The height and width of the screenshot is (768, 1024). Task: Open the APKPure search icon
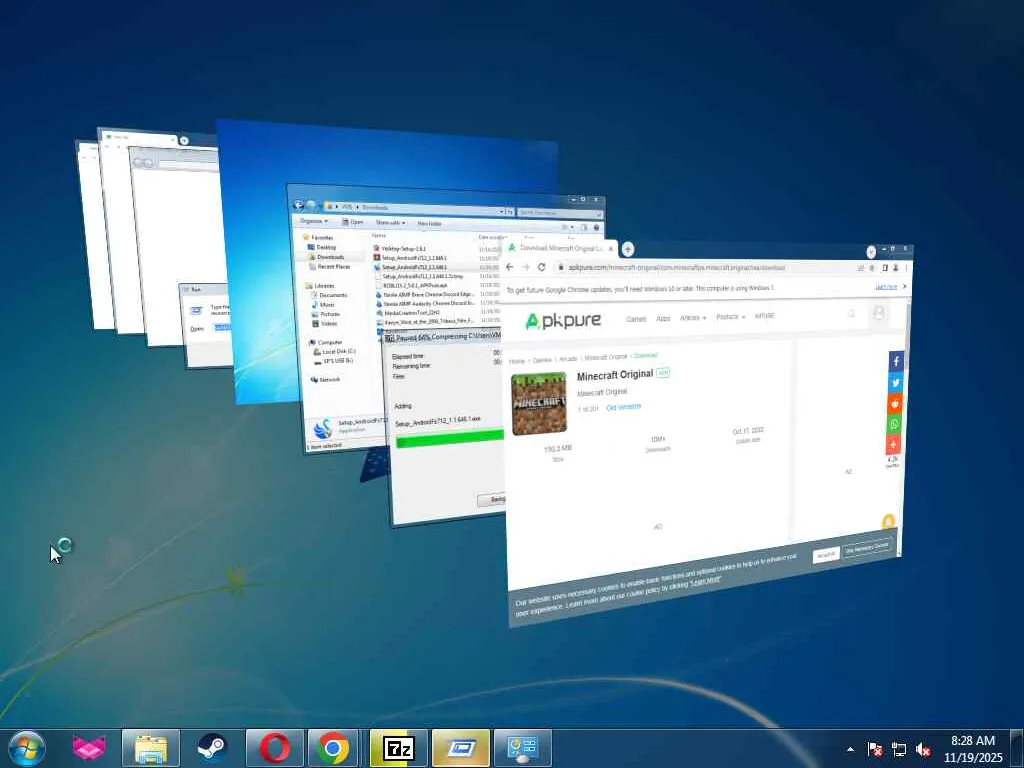tap(851, 314)
